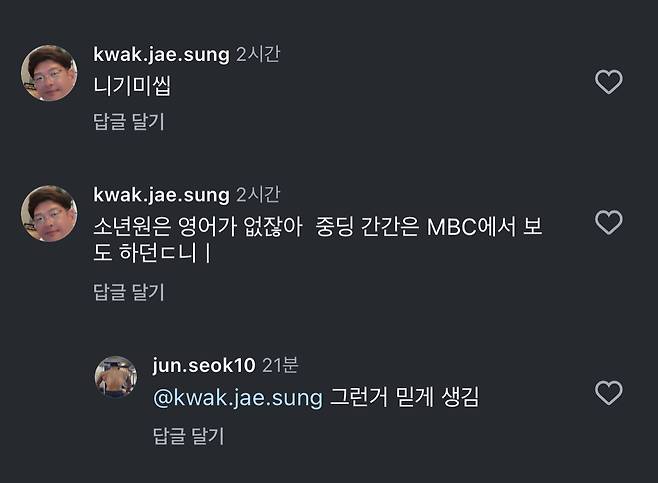Click the '2시간' timestamp on the first comment

point(258,54)
